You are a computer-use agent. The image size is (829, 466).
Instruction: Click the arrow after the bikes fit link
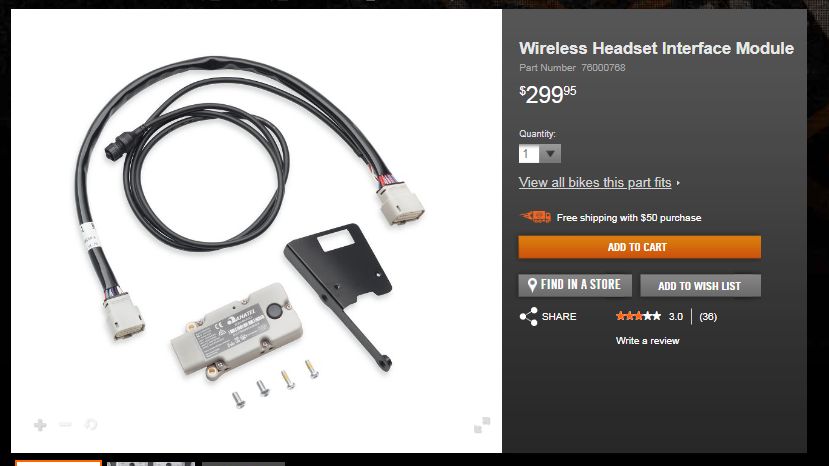pos(678,183)
